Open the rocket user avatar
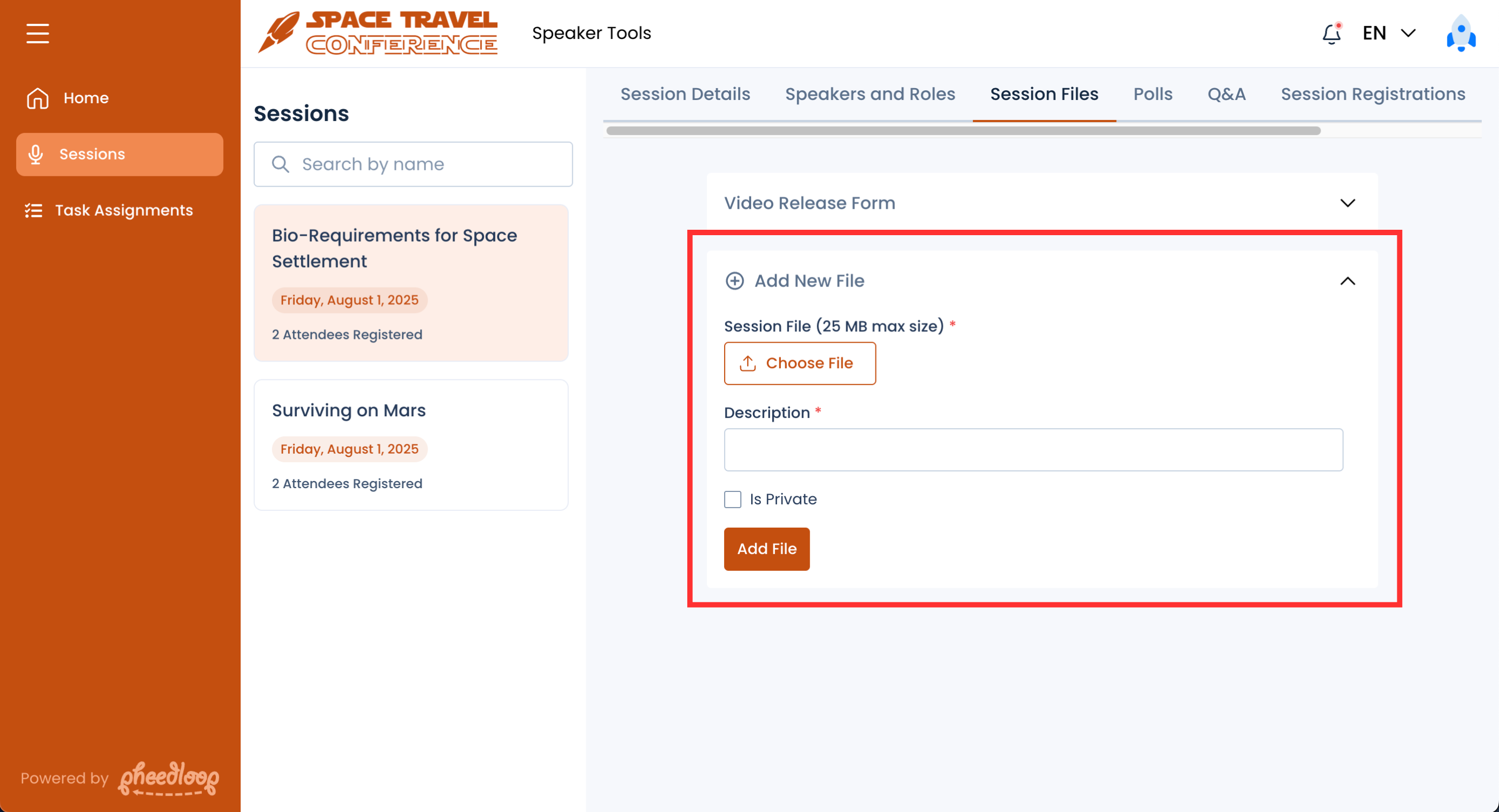The height and width of the screenshot is (812, 1499). (x=1461, y=33)
